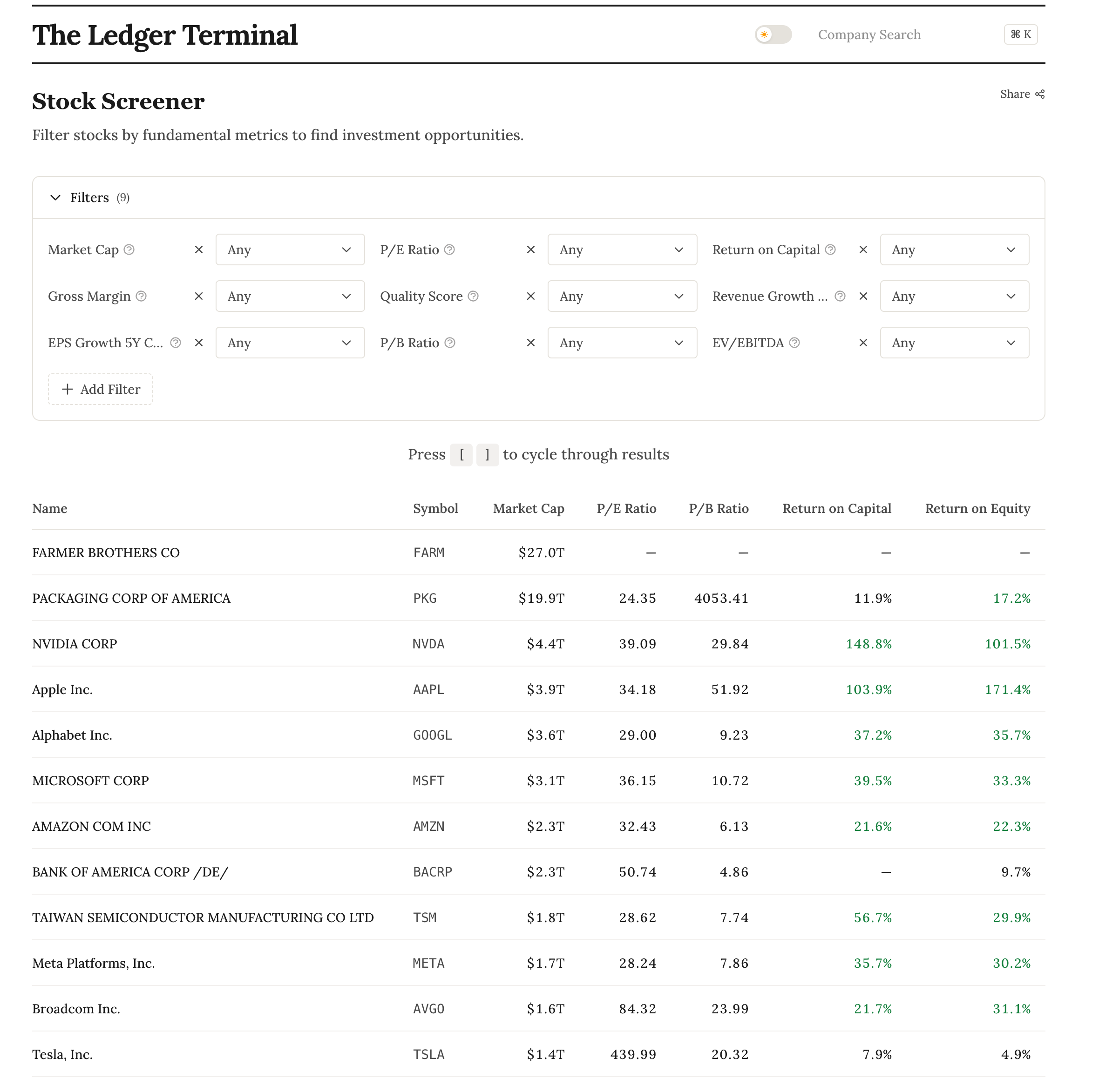Remove the Market Cap filter

click(198, 249)
